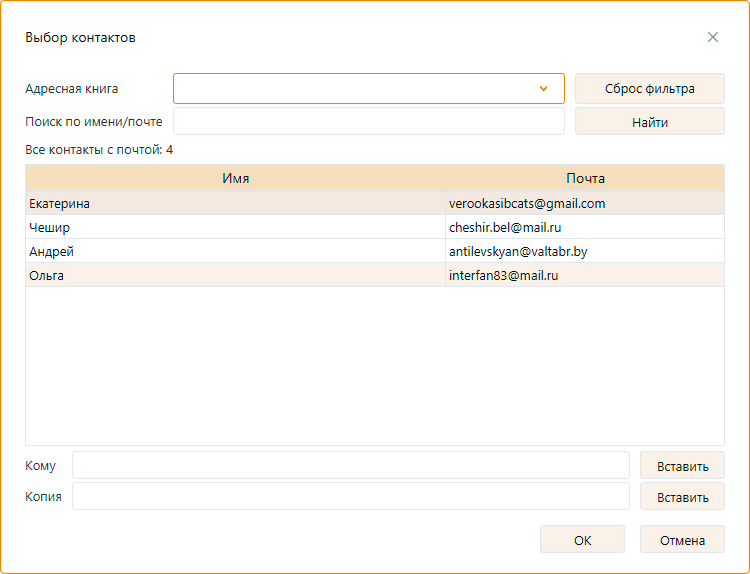The image size is (750, 574).
Task: Expand the address book dropdown arrow
Action: 544,89
